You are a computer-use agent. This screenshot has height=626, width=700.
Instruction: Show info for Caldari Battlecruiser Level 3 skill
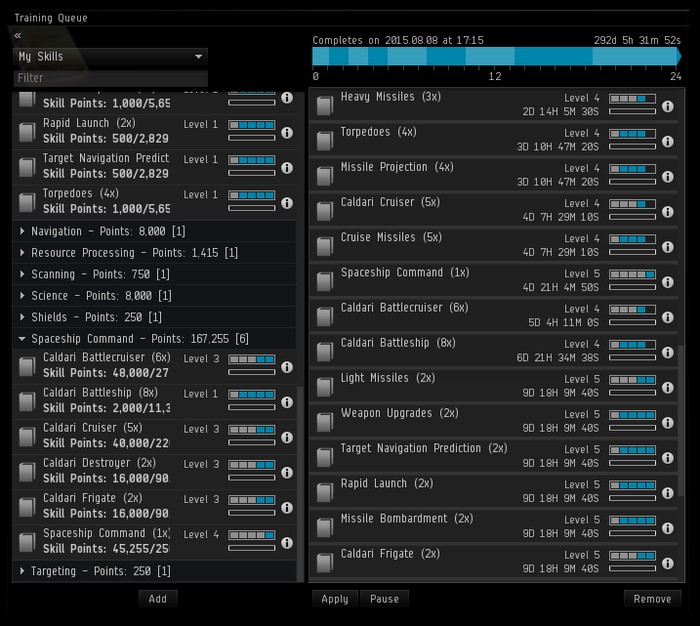click(287, 367)
